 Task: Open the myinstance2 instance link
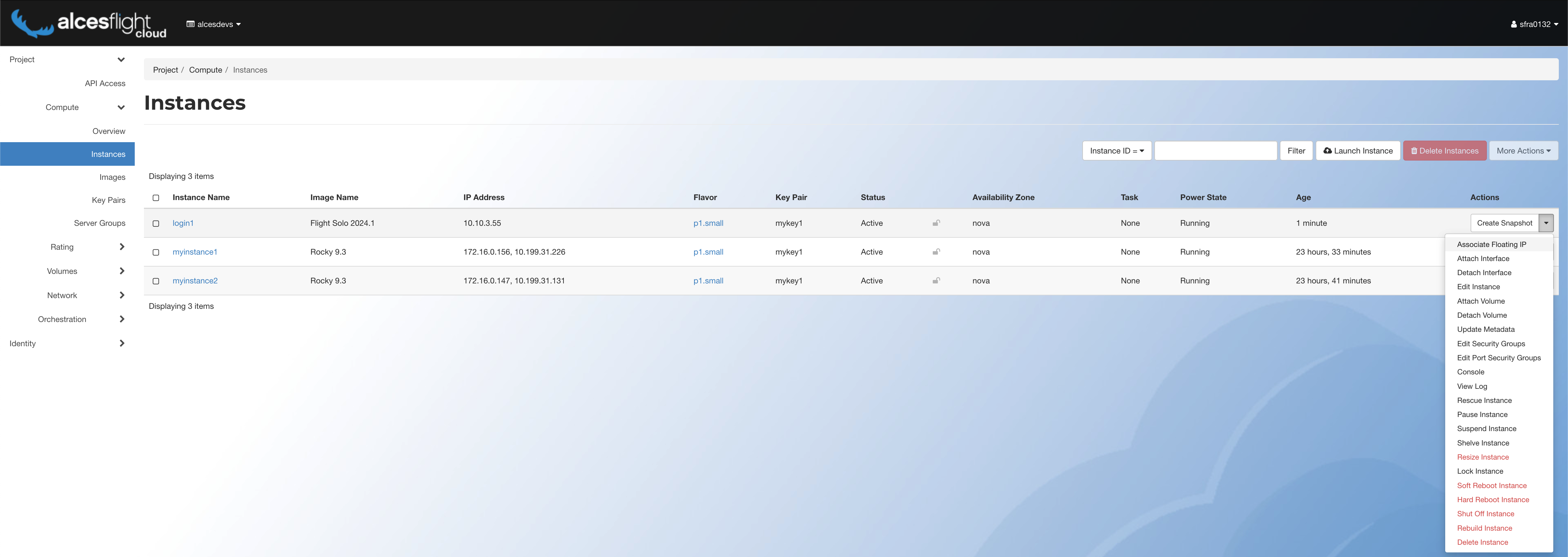click(195, 281)
